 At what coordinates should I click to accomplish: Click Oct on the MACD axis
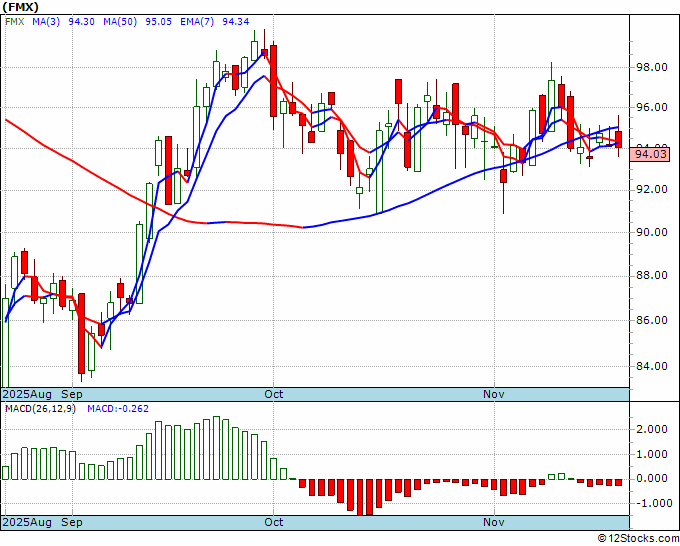click(x=274, y=522)
